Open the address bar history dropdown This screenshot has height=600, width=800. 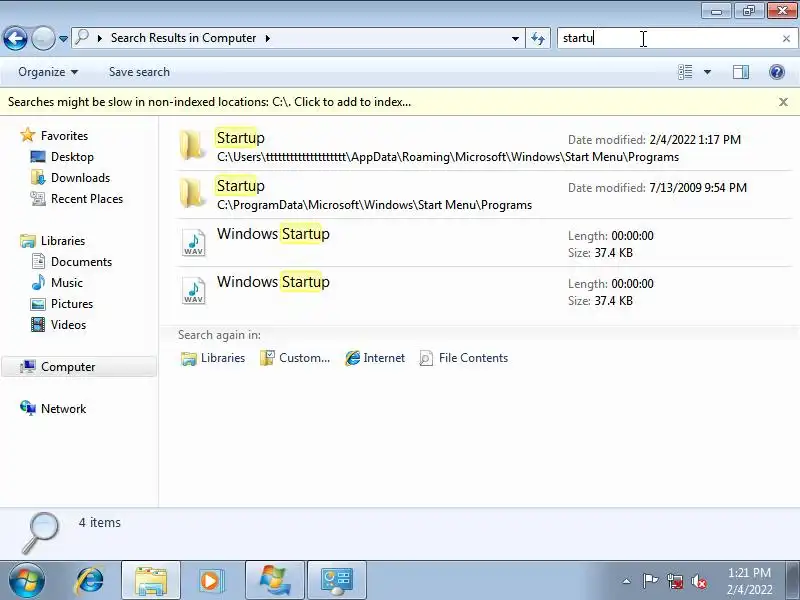pyautogui.click(x=515, y=38)
